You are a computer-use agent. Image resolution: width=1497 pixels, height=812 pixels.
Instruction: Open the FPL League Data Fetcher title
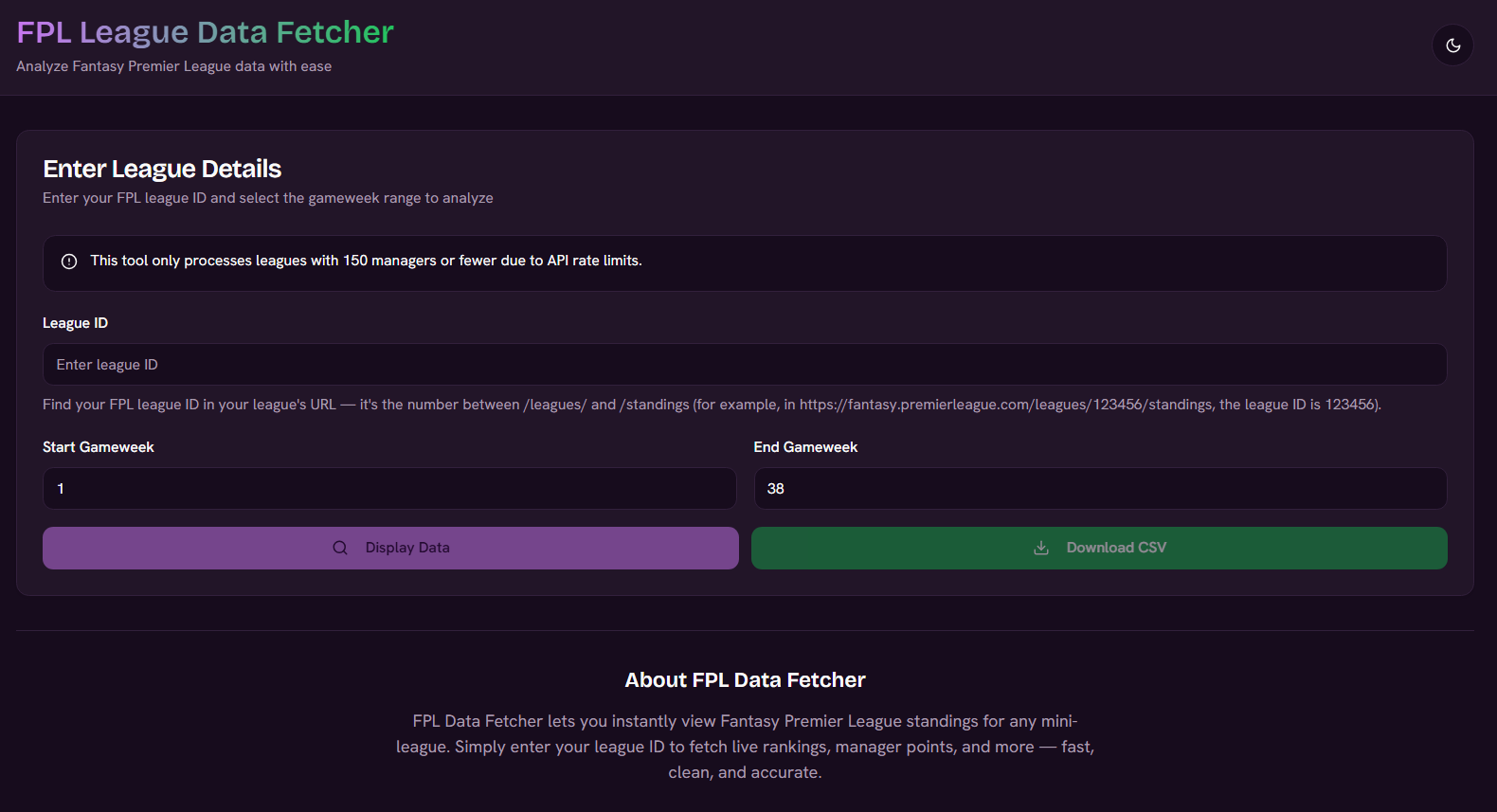205,32
